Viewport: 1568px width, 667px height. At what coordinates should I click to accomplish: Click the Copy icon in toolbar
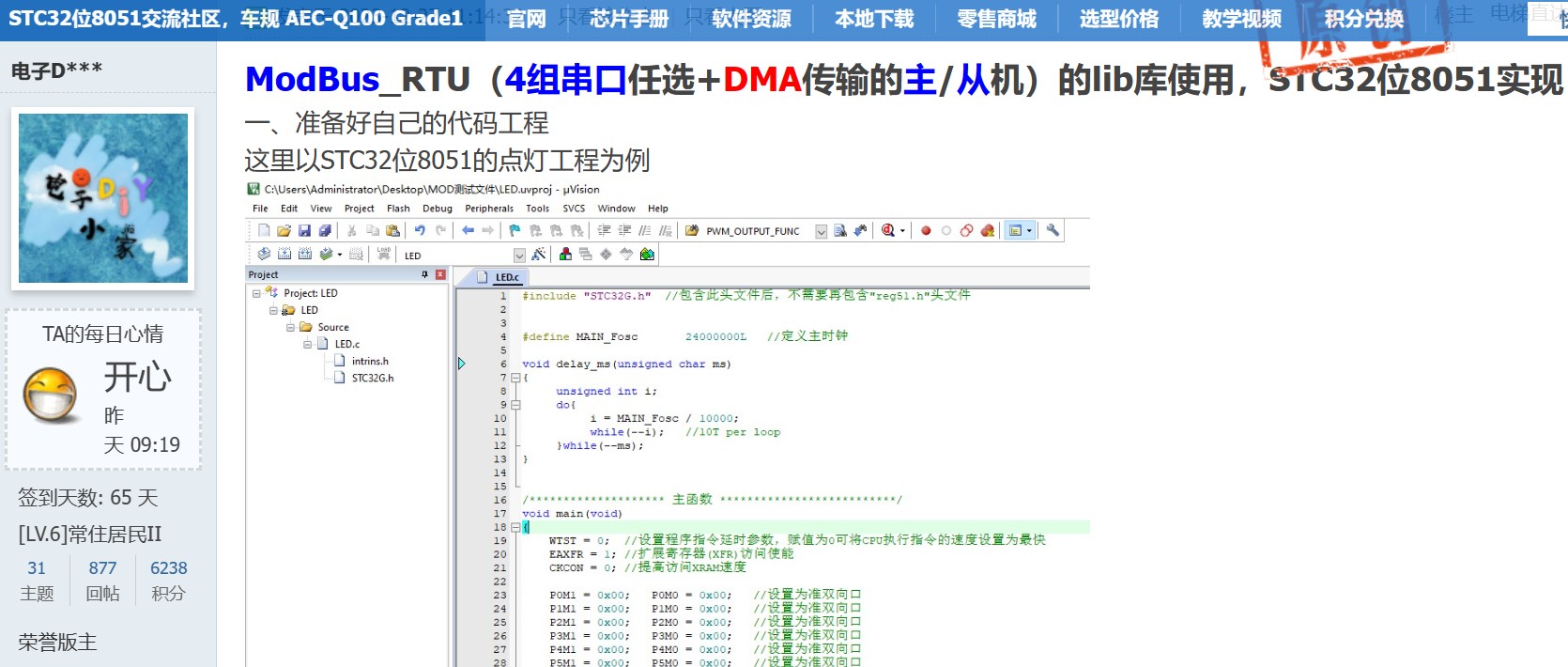click(x=373, y=230)
